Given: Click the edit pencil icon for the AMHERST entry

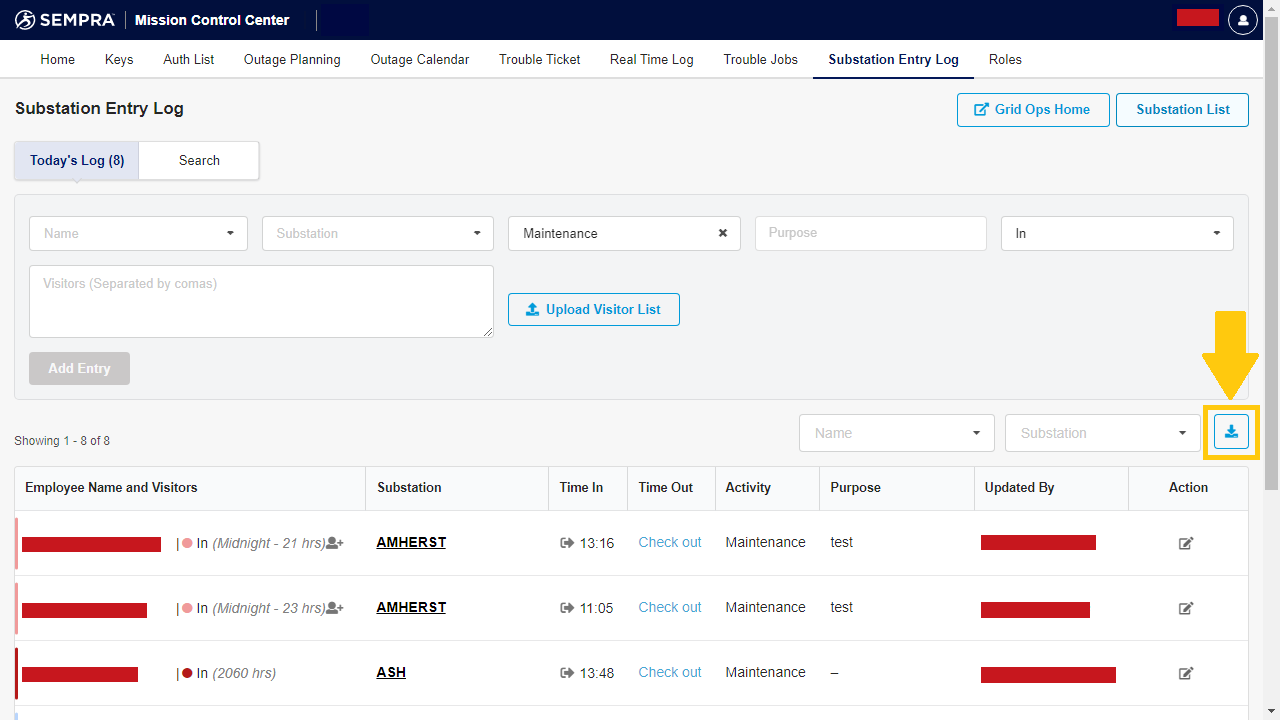Looking at the screenshot, I should click(1186, 543).
